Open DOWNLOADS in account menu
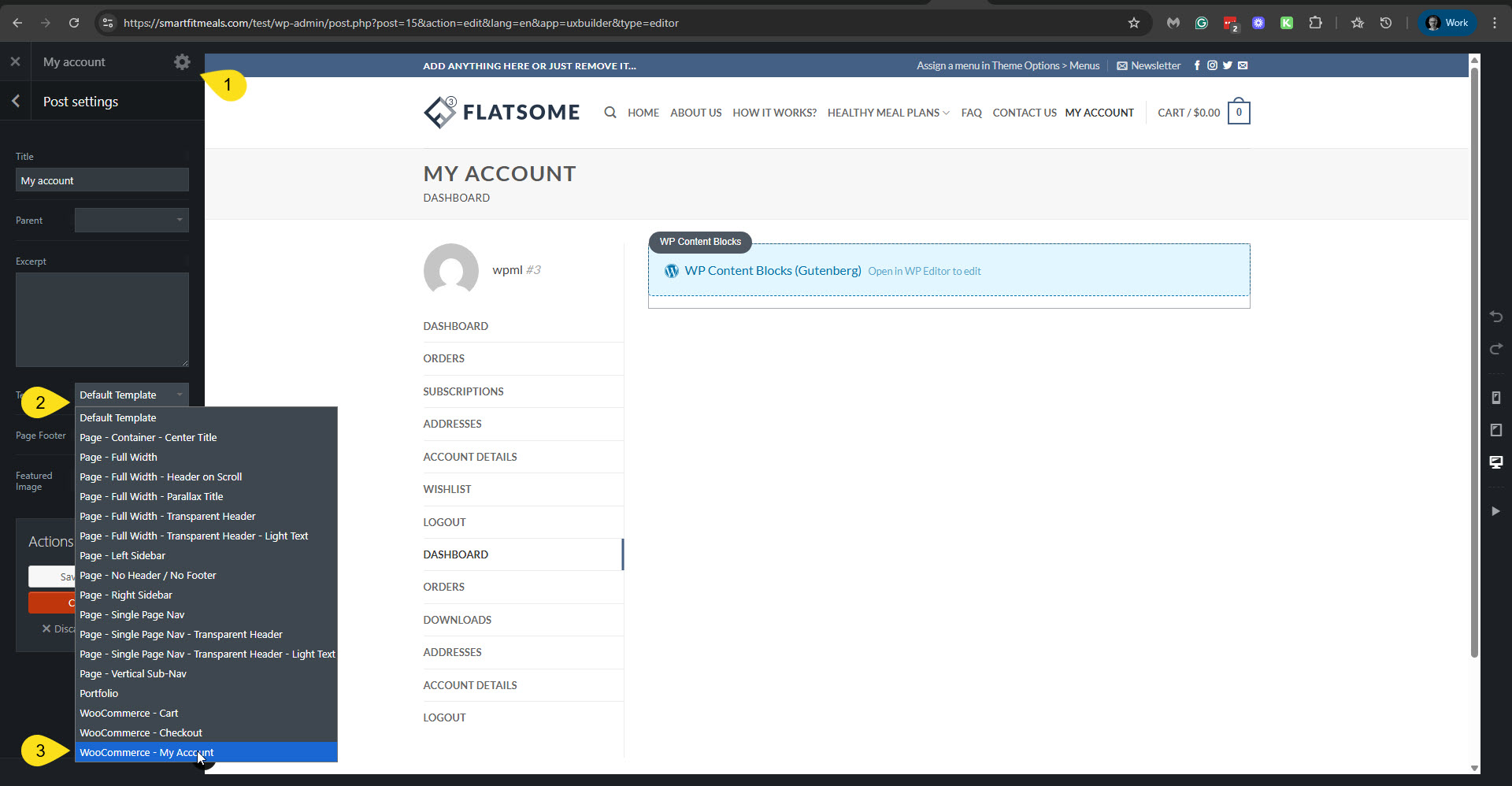This screenshot has height=786, width=1512. coord(458,620)
